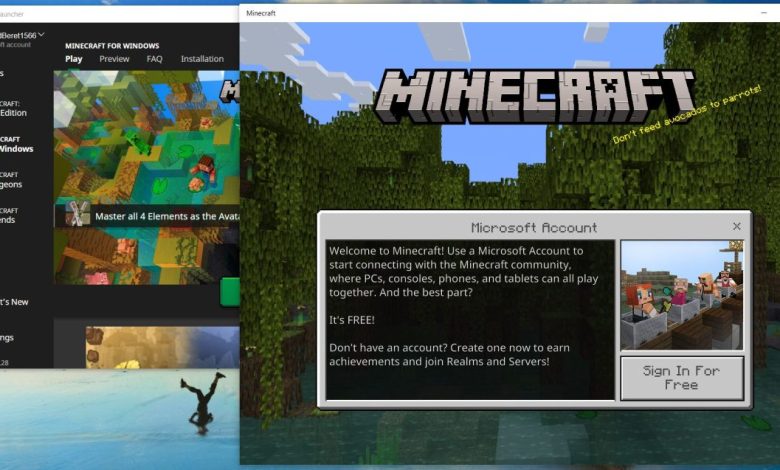The image size is (780, 470).
Task: Select Java Edition in launcher sidebar
Action: 13,108
